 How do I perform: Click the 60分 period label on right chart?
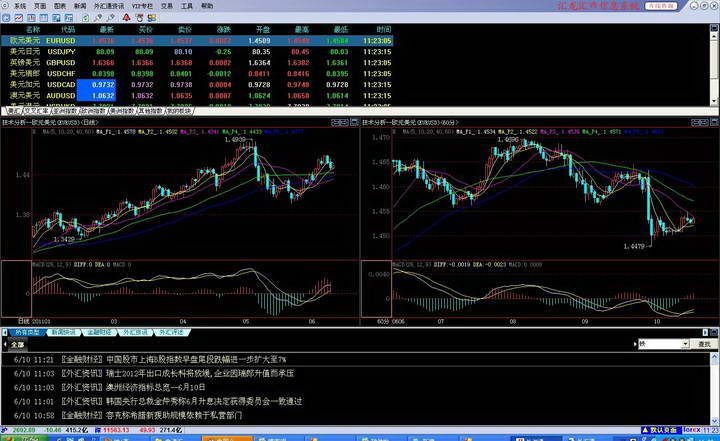point(383,321)
